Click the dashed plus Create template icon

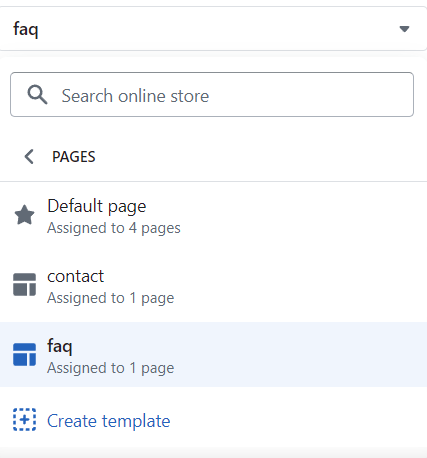pos(24,419)
